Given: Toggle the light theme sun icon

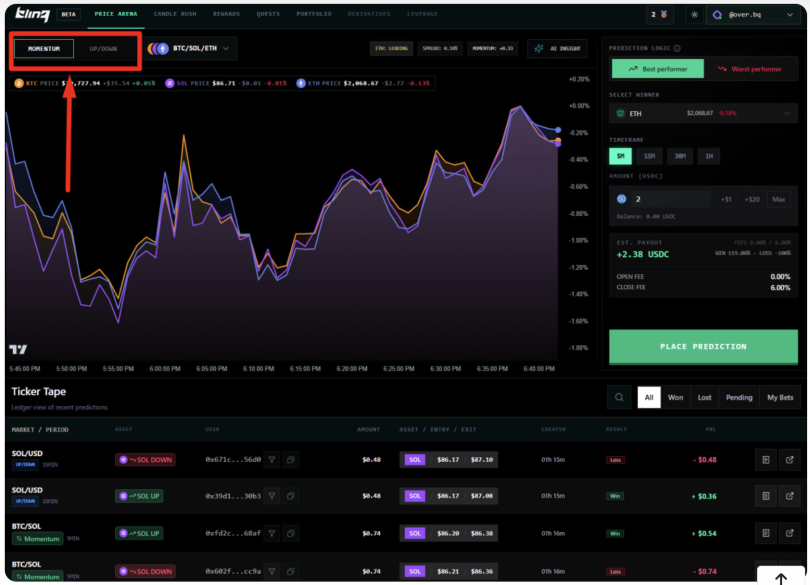Looking at the screenshot, I should (693, 15).
